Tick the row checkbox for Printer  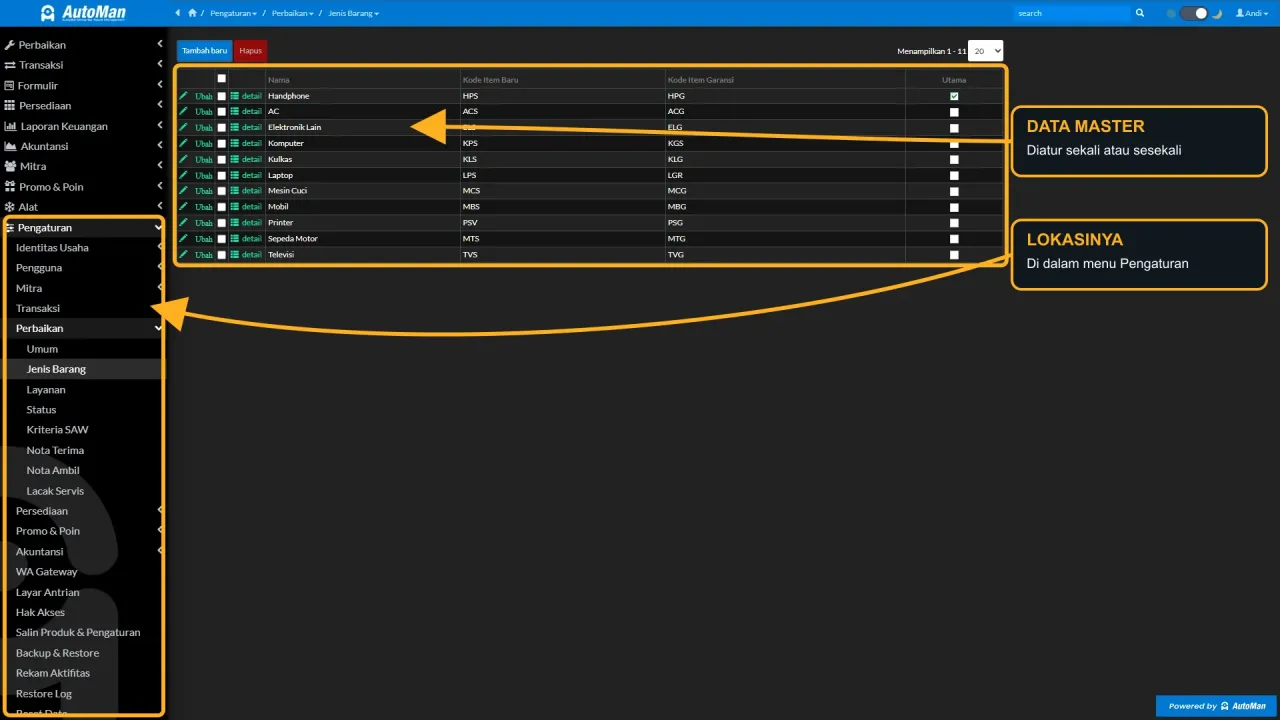point(222,223)
